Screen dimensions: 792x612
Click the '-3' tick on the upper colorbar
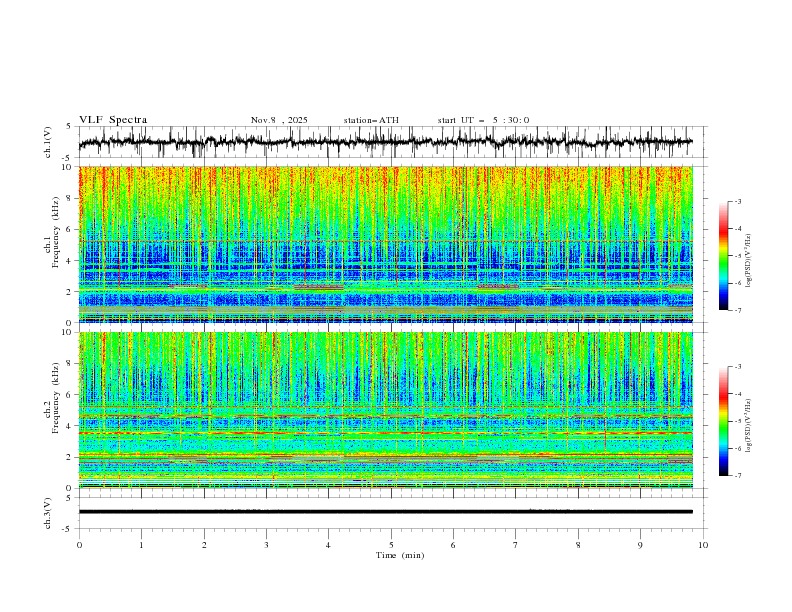coord(738,201)
